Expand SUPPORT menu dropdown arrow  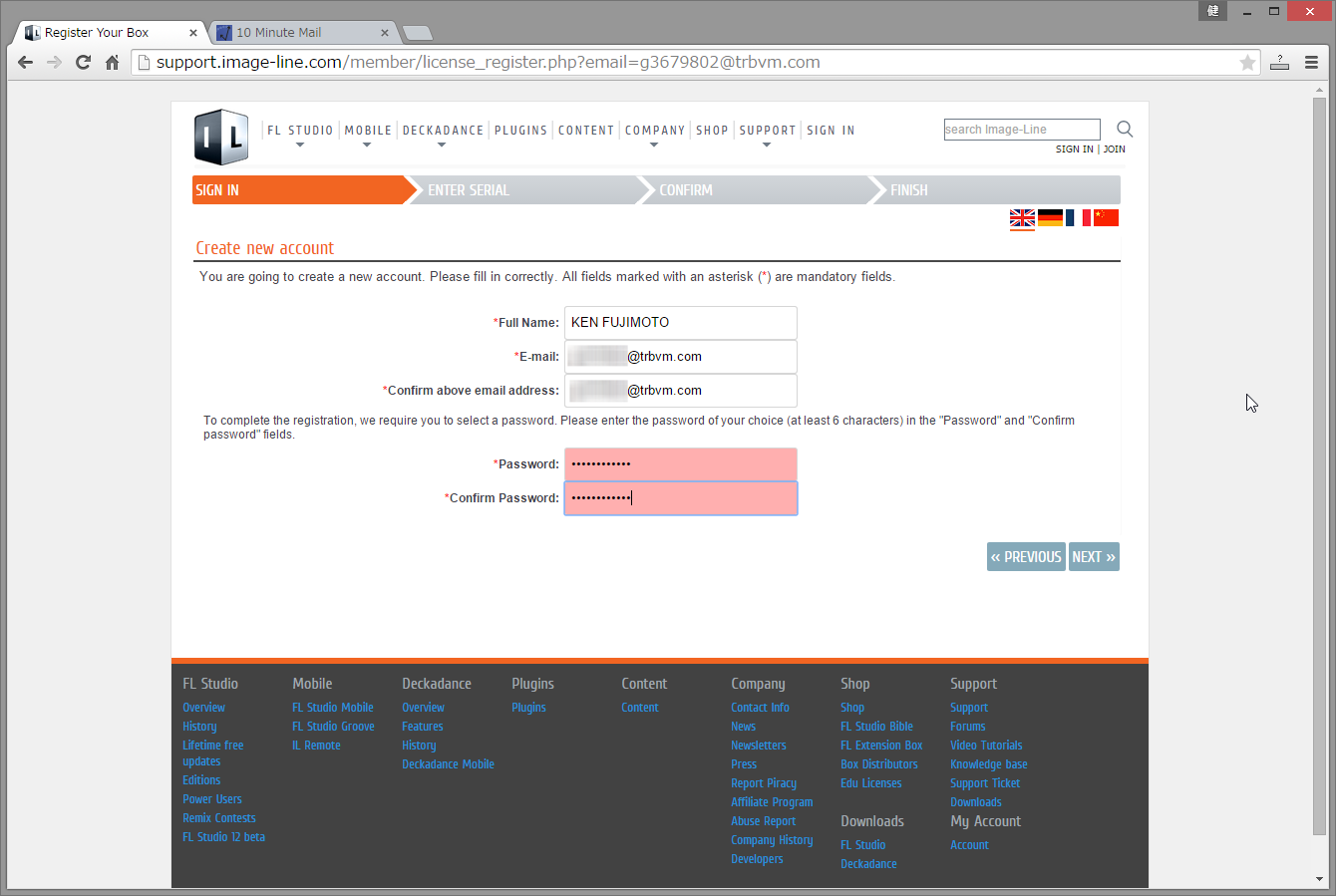[767, 146]
